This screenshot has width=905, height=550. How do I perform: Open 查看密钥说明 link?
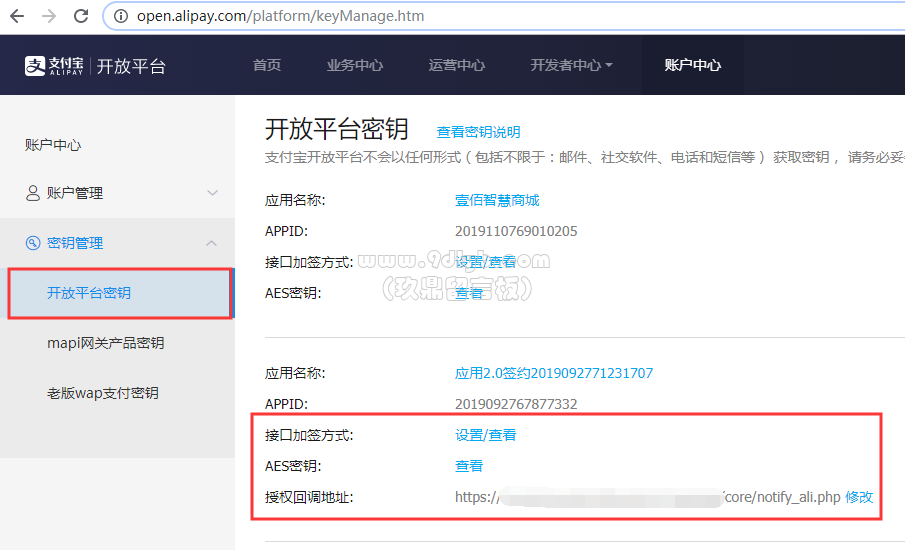click(478, 132)
